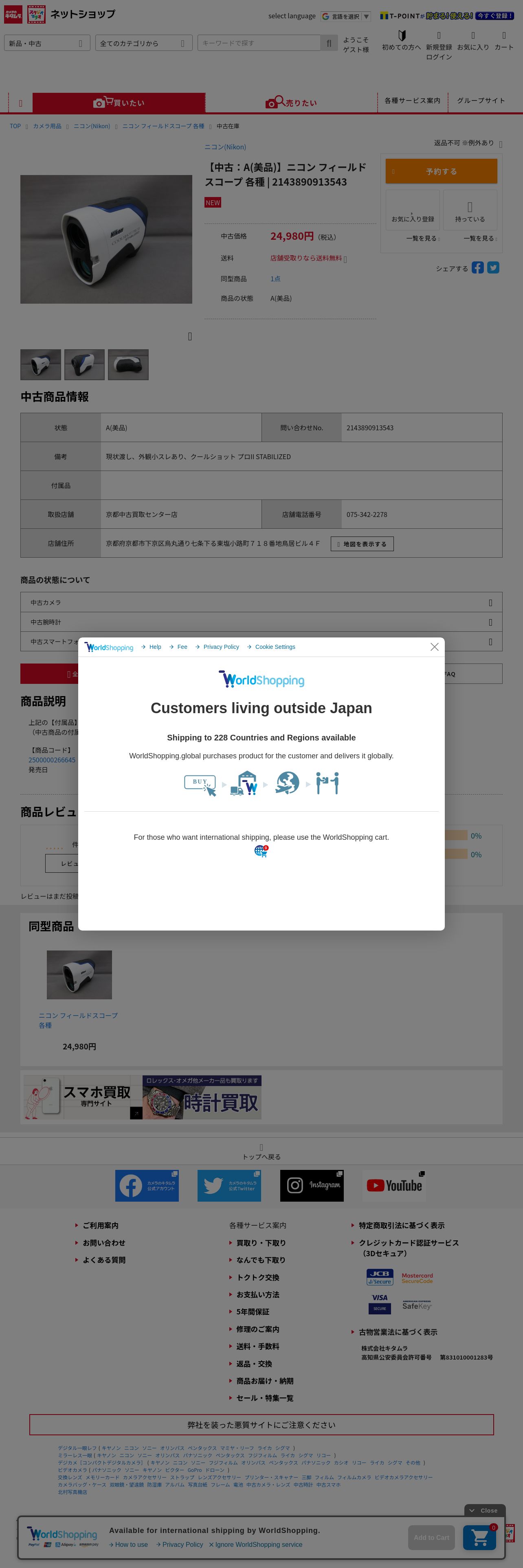Mark item as 持っている

point(469,209)
